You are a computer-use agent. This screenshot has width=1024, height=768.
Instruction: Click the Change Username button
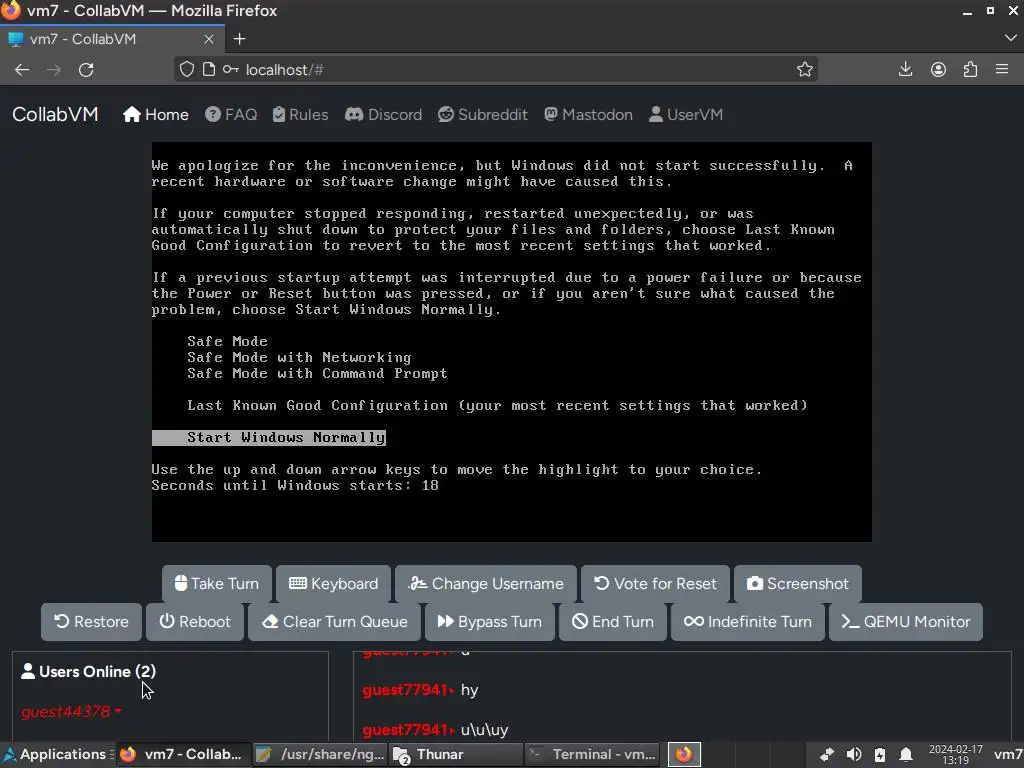[486, 584]
